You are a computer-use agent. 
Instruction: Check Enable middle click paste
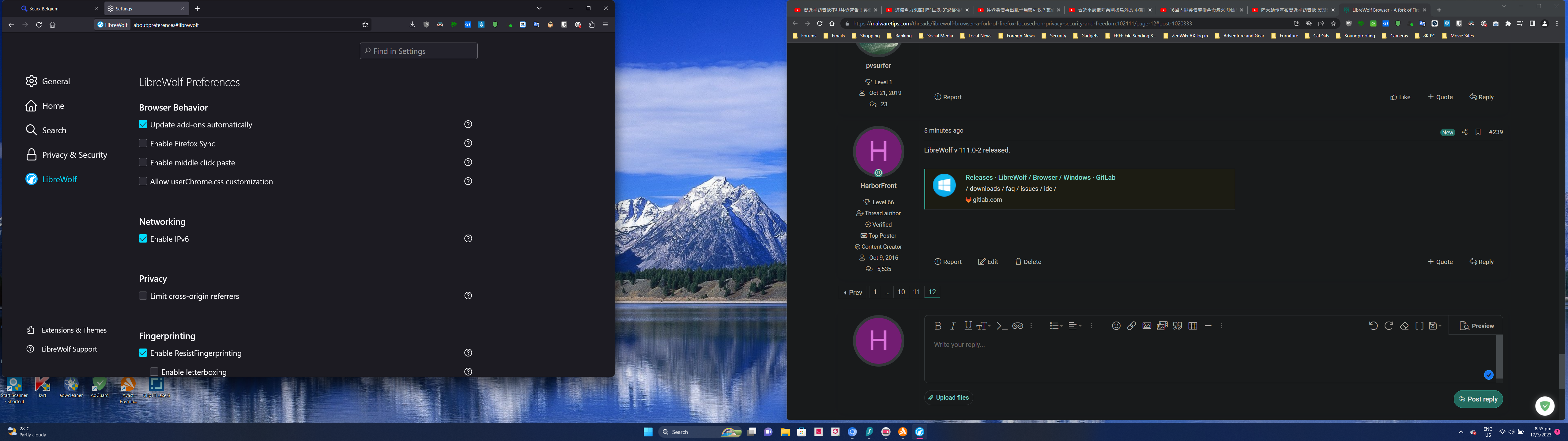(143, 163)
